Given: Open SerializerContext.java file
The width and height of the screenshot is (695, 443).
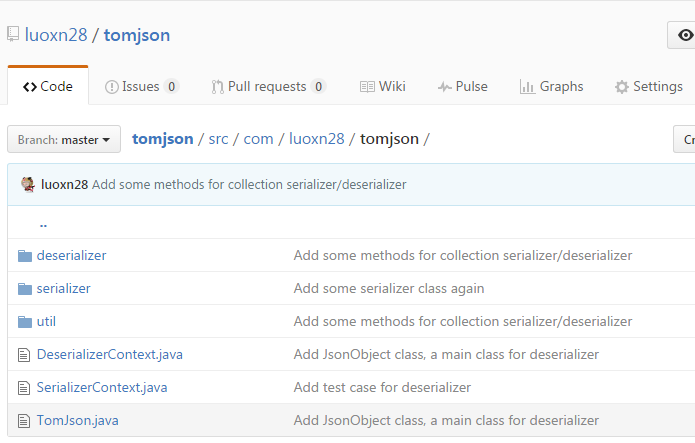Looking at the screenshot, I should tap(102, 388).
